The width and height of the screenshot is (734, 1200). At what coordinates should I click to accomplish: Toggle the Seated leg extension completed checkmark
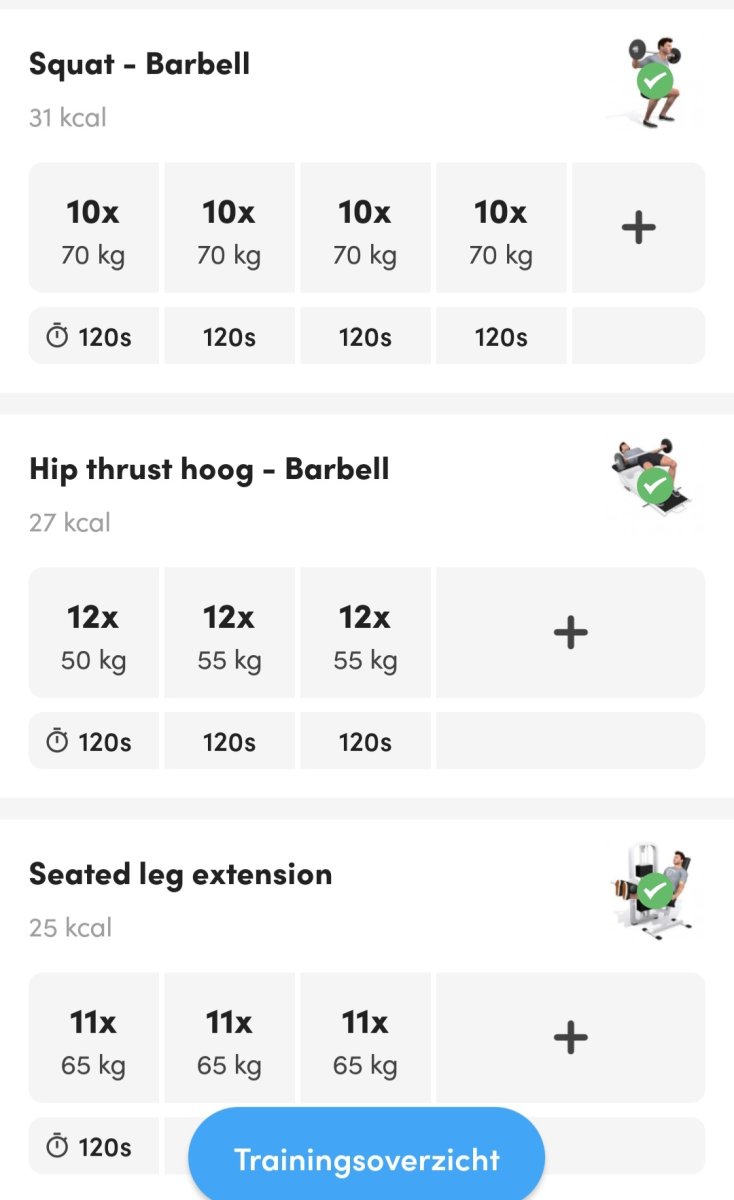coord(655,890)
